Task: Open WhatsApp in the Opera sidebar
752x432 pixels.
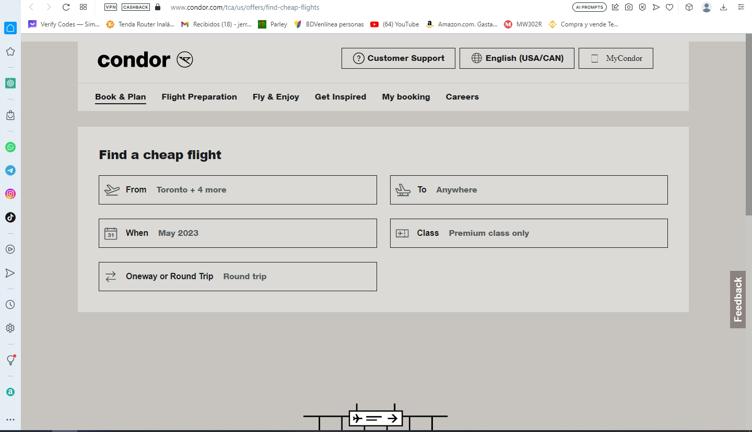Action: click(10, 147)
